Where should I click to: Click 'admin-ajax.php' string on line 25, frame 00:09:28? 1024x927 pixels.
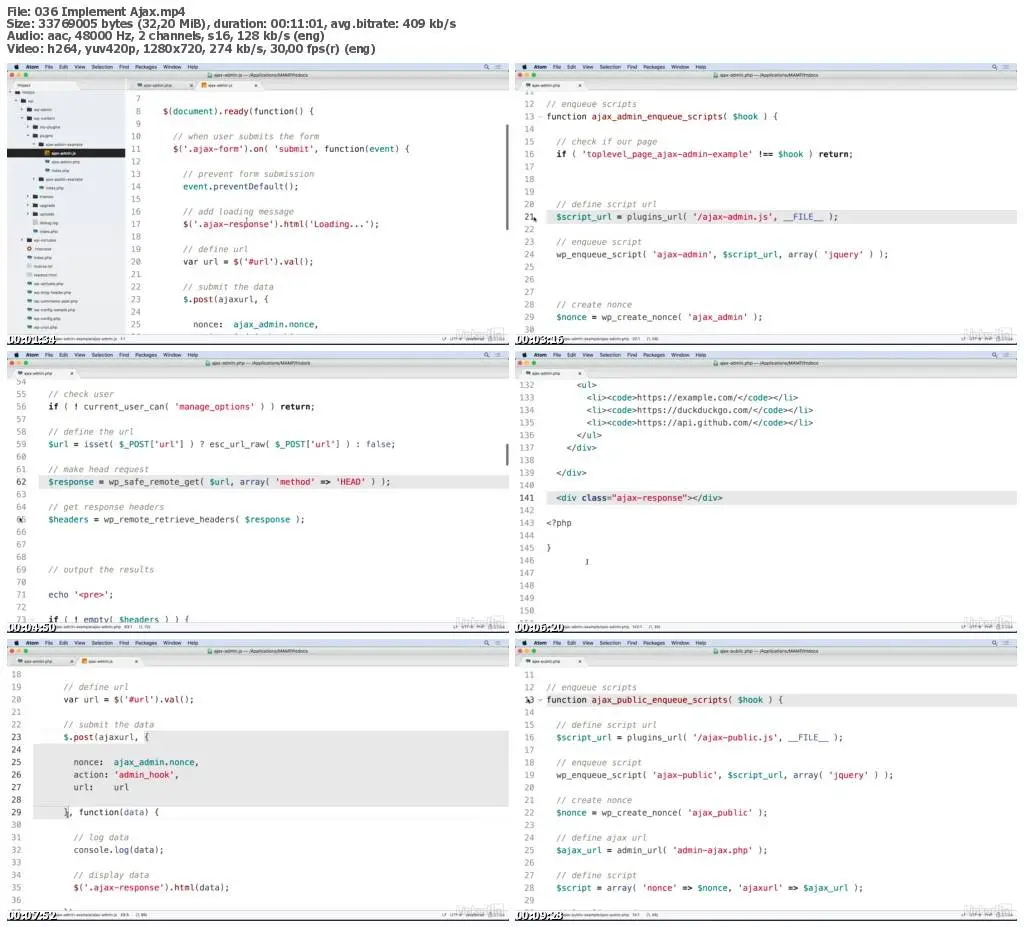(712, 851)
